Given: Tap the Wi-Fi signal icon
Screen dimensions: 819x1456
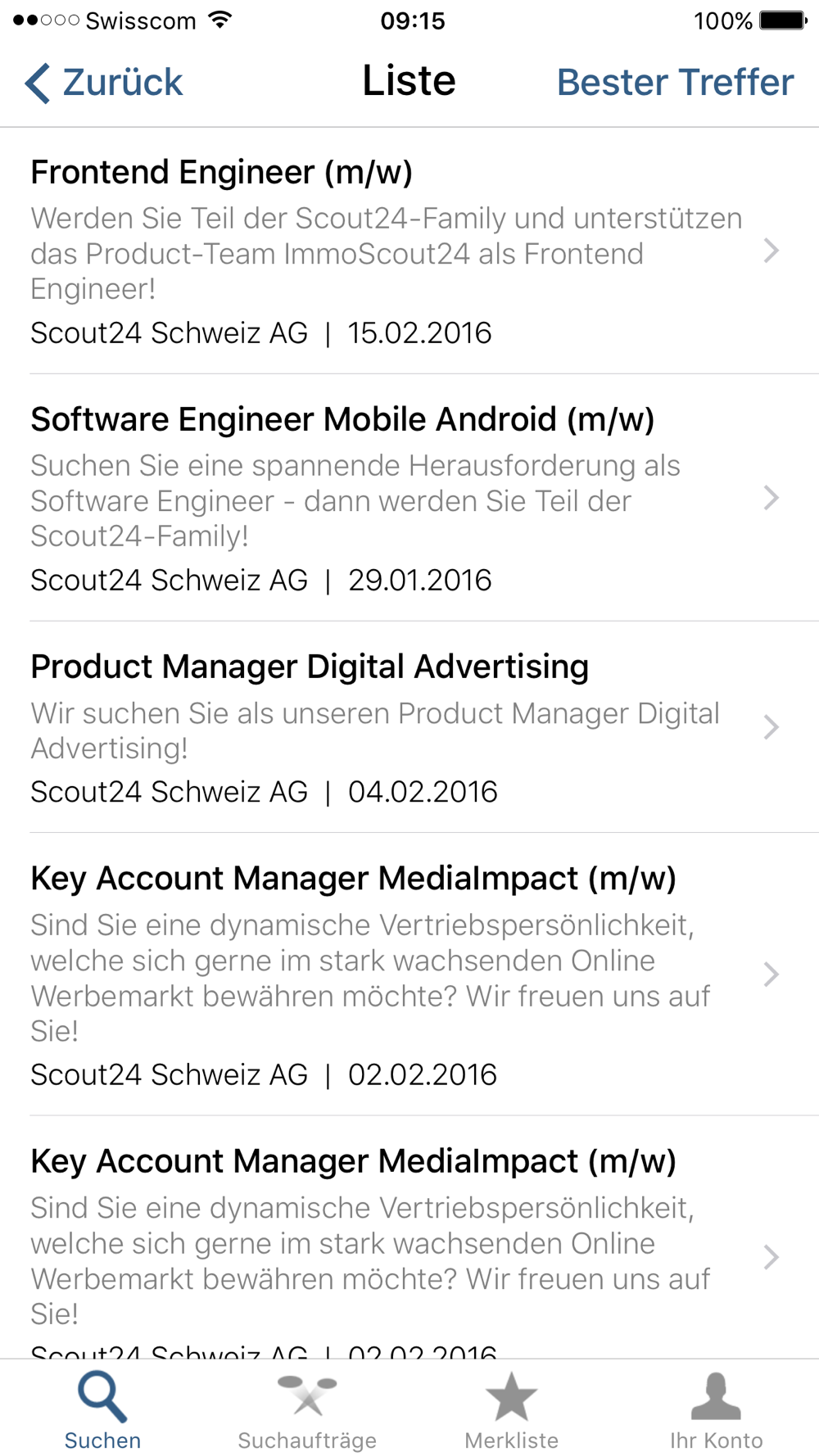Looking at the screenshot, I should coord(219,20).
